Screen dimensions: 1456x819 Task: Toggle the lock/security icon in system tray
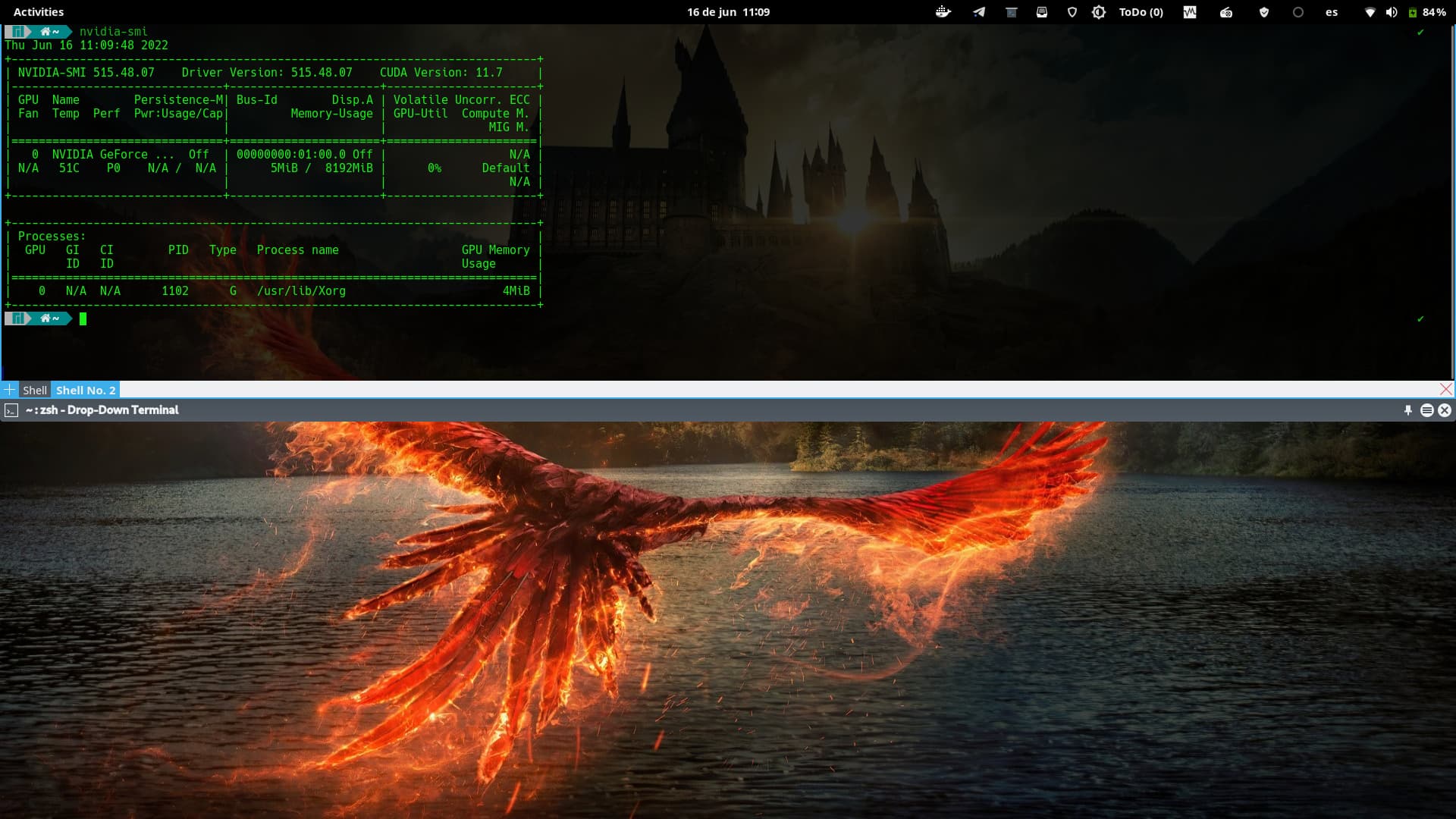click(x=1073, y=12)
